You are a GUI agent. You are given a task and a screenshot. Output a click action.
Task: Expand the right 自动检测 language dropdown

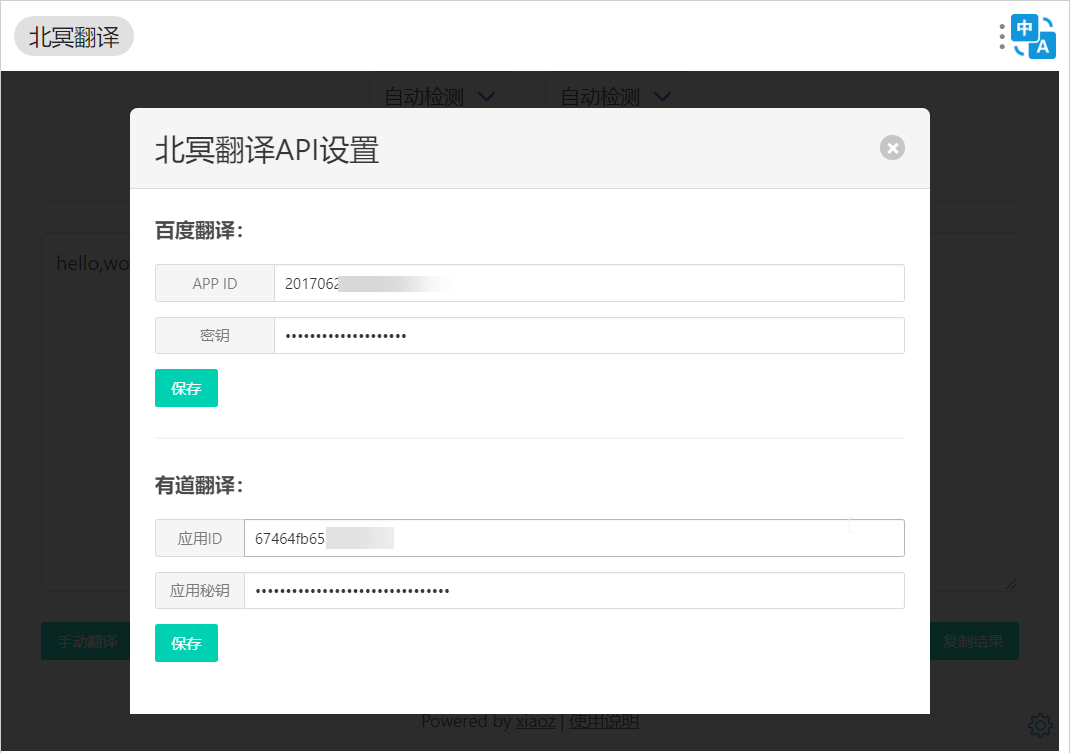[616, 96]
